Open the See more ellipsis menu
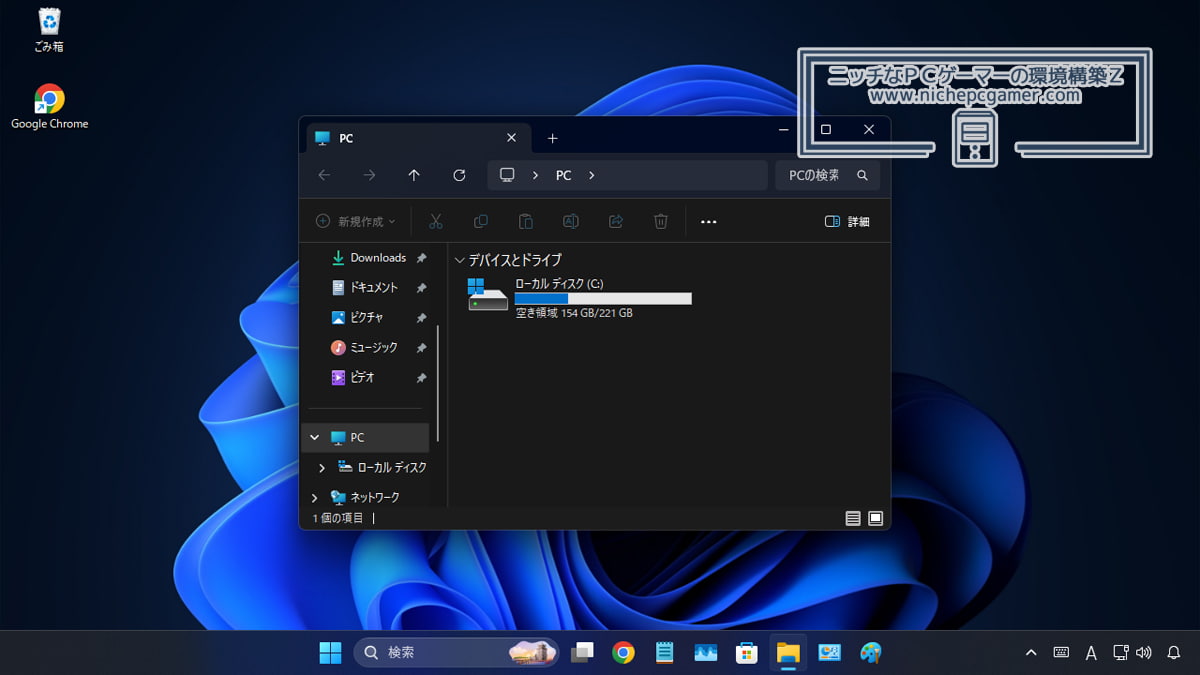 [709, 221]
